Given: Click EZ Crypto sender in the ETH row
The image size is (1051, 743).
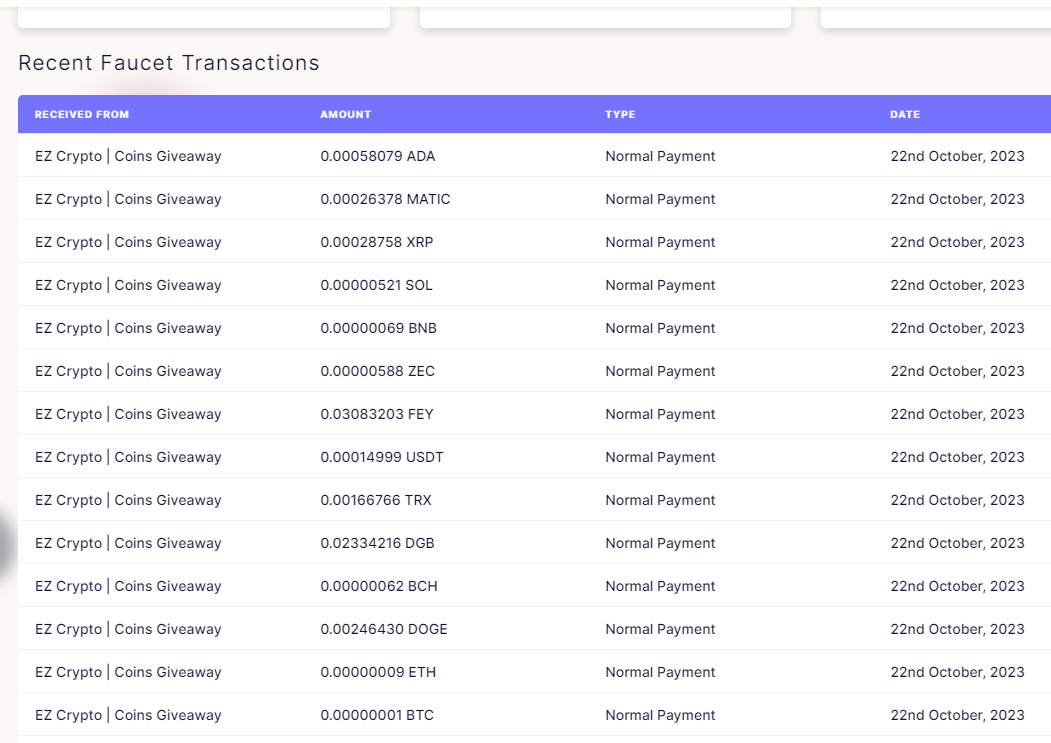Looking at the screenshot, I should (x=128, y=671).
